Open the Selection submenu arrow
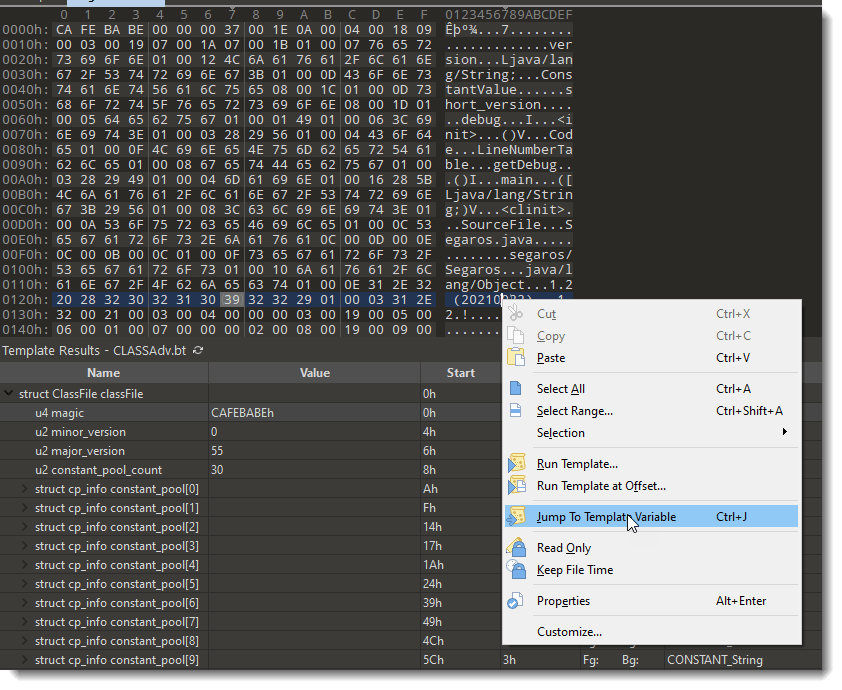The width and height of the screenshot is (842, 690). tap(785, 432)
